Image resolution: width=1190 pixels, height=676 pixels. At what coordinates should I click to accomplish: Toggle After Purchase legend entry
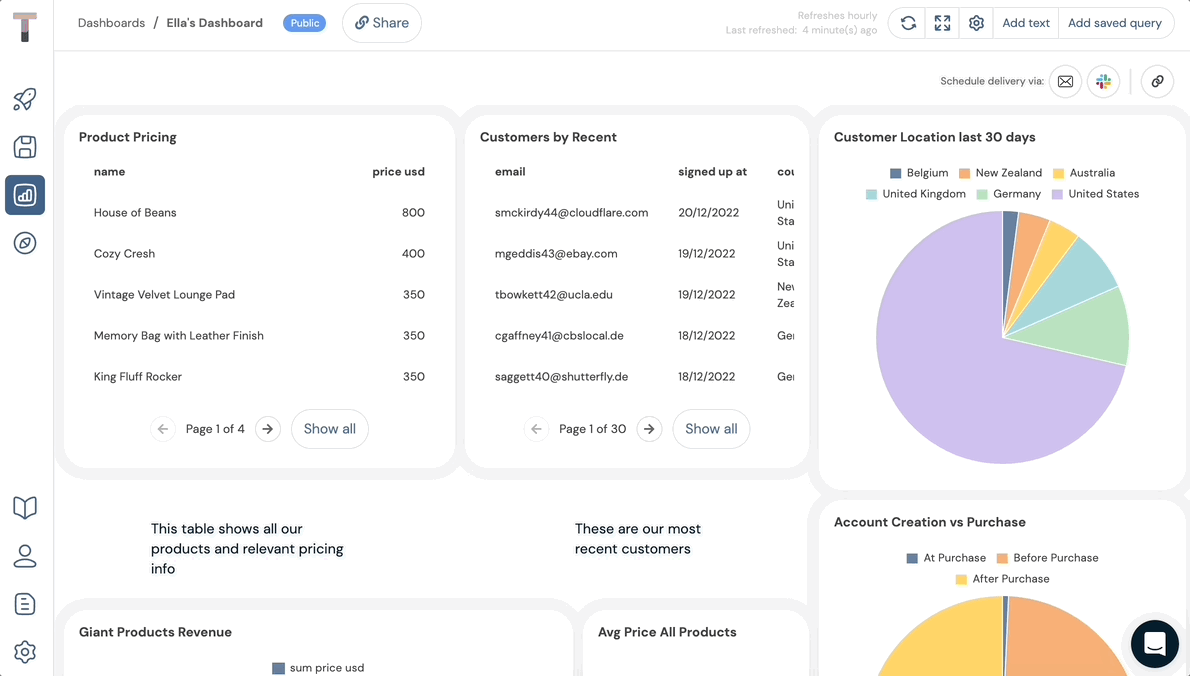(x=1003, y=579)
